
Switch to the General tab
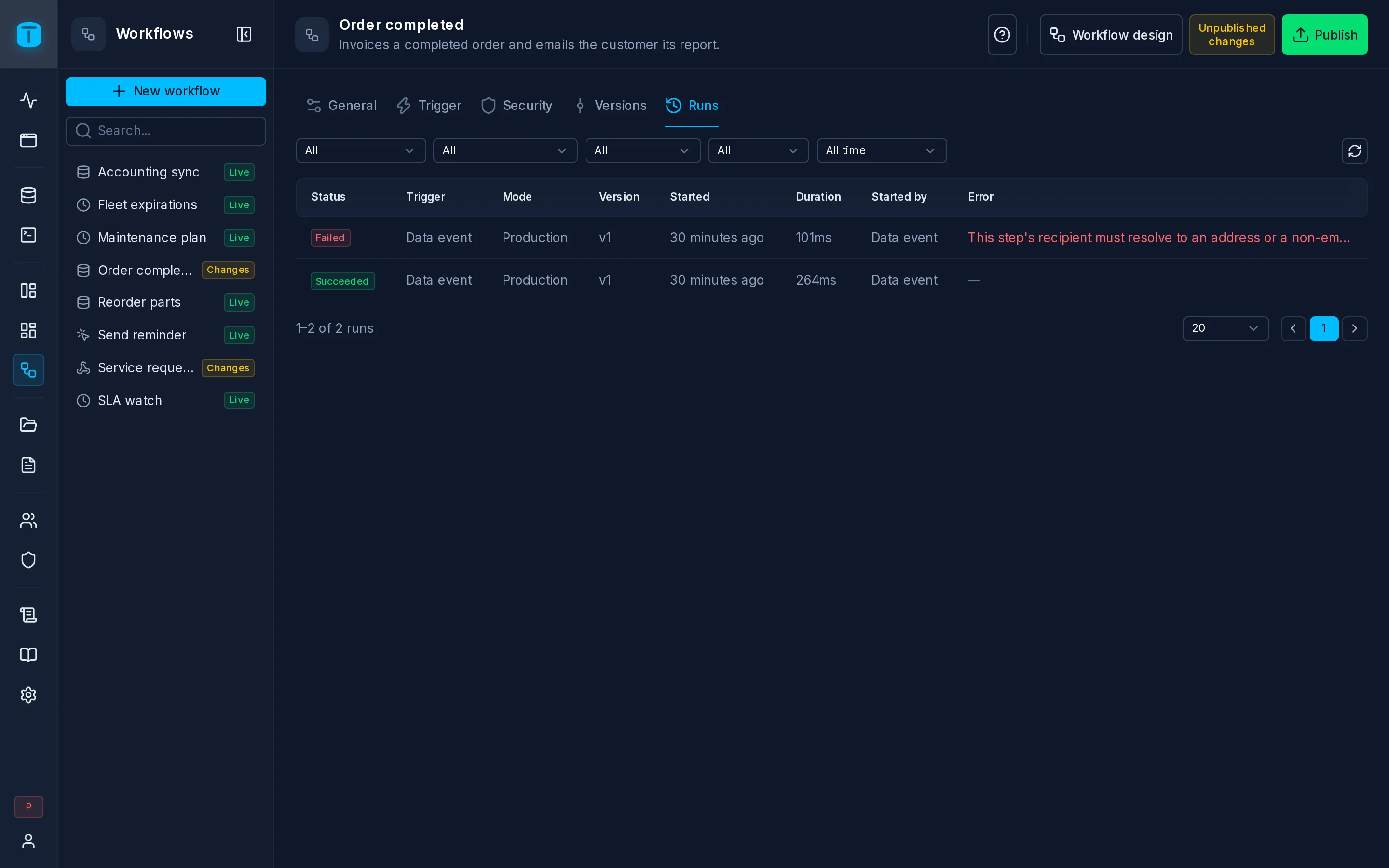[x=342, y=106]
